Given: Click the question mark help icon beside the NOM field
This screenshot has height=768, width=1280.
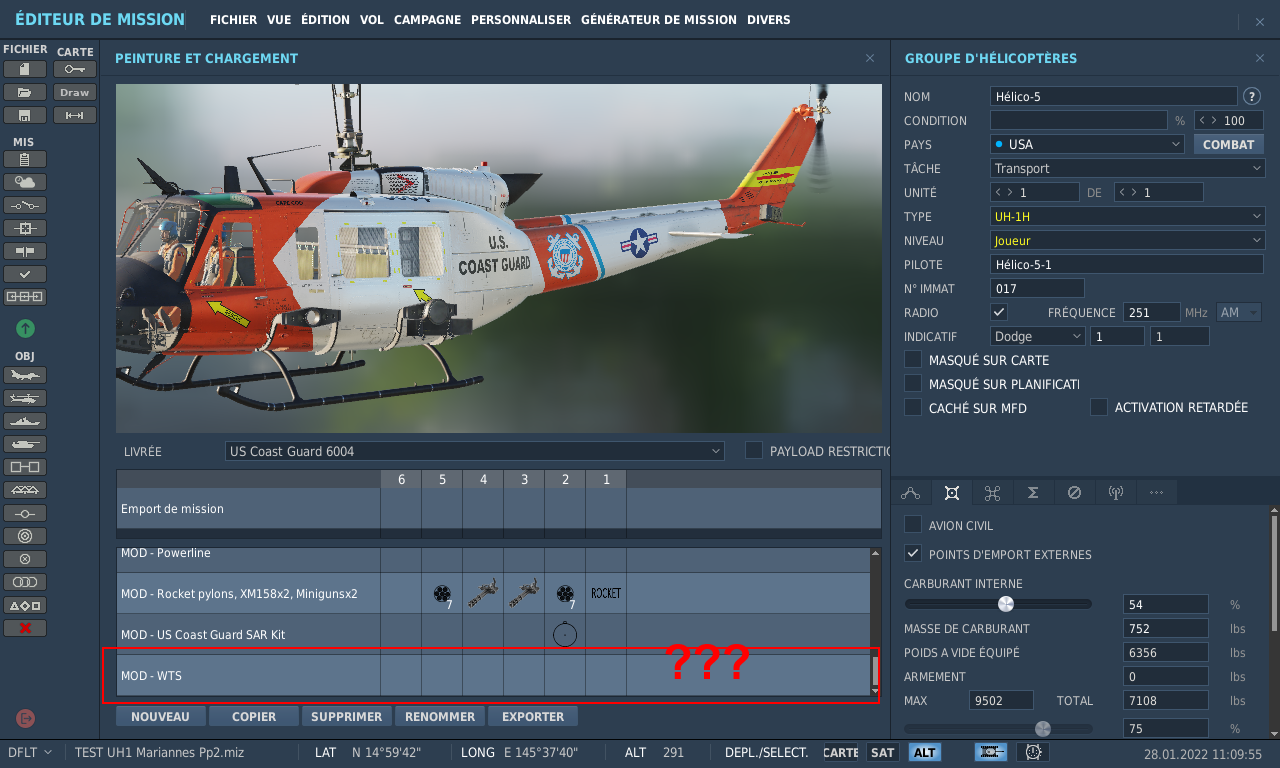Looking at the screenshot, I should [1251, 97].
